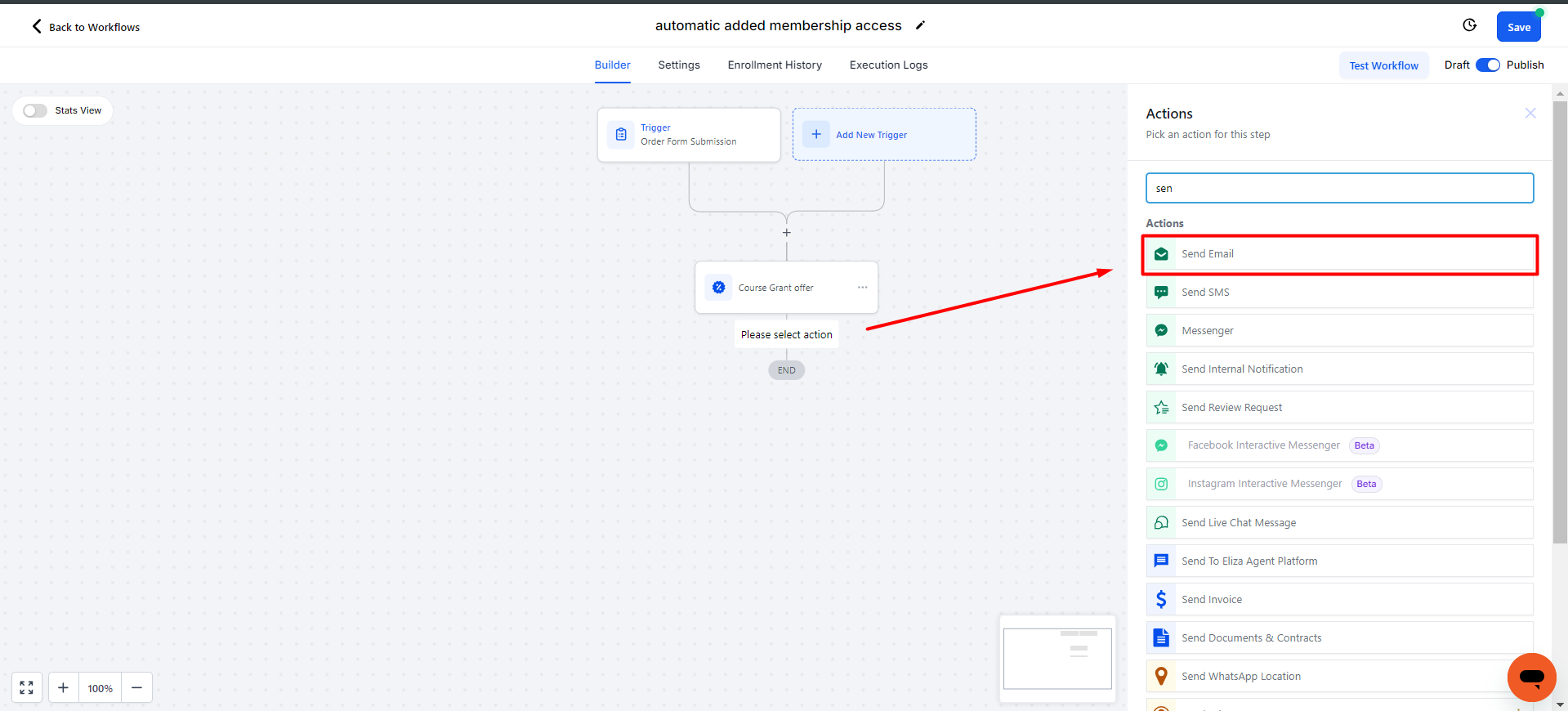This screenshot has width=1568, height=711.
Task: Click the fullscreen canvas icon
Action: 26,688
